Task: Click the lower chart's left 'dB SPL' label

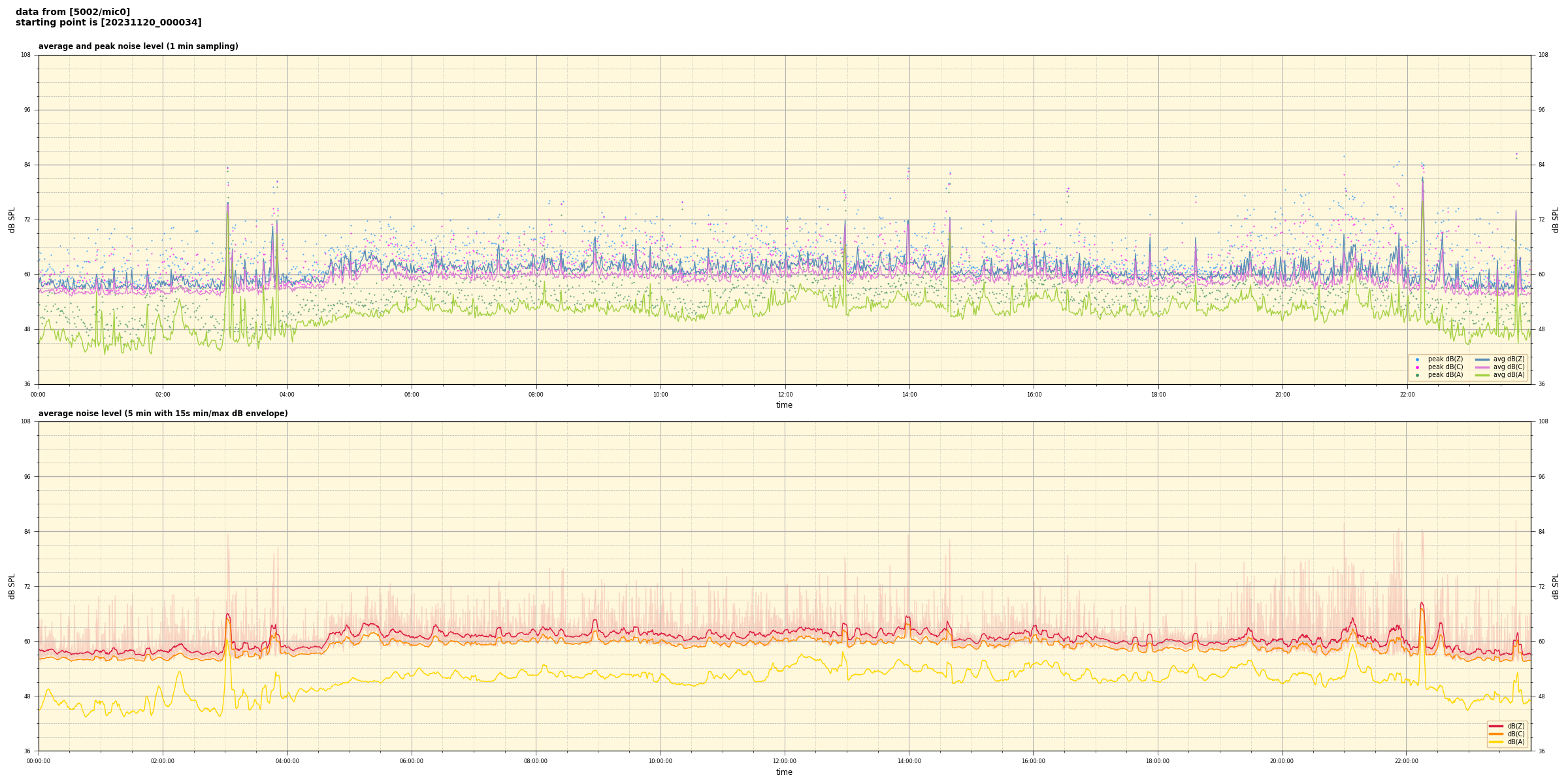Action: 12,586
